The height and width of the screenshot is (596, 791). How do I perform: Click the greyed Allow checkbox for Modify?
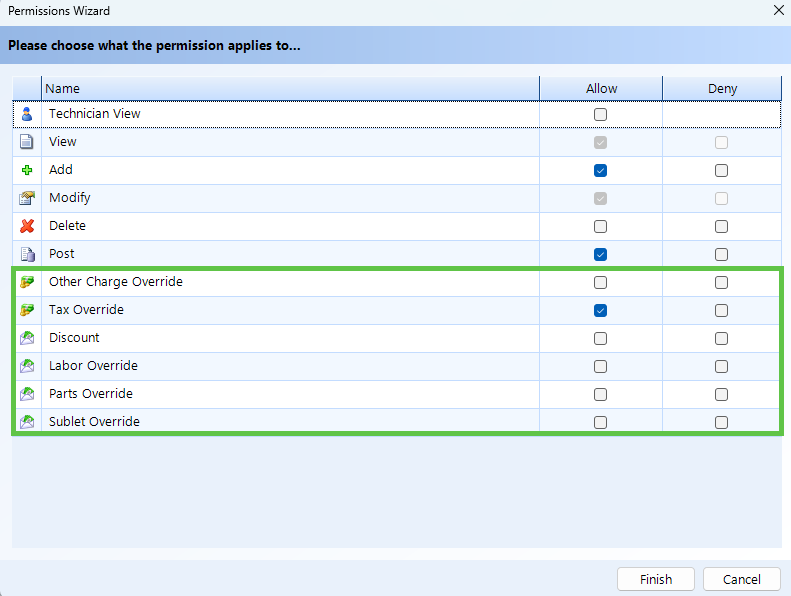point(600,199)
